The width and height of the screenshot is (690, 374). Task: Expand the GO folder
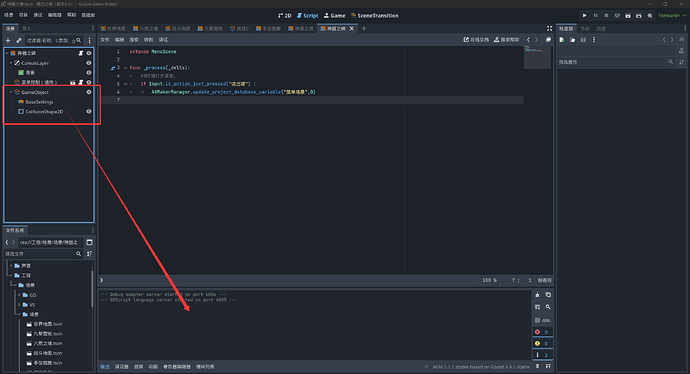[x=19, y=295]
